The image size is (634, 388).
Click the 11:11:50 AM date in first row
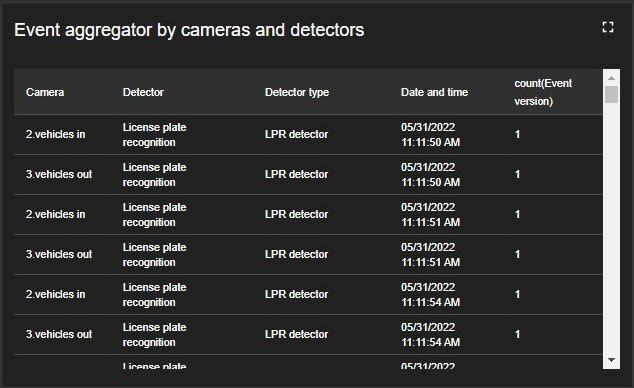[430, 135]
